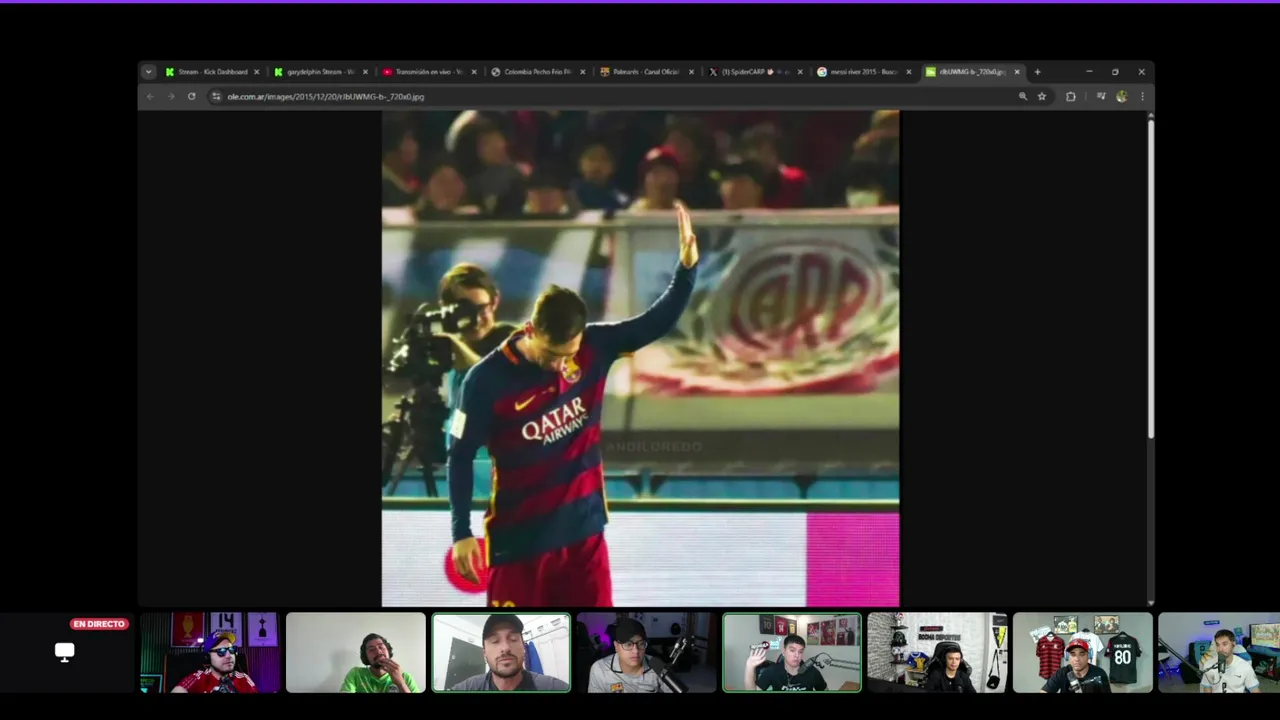Close the Transmisión en vivo tab
The width and height of the screenshot is (1280, 720).
(x=474, y=72)
